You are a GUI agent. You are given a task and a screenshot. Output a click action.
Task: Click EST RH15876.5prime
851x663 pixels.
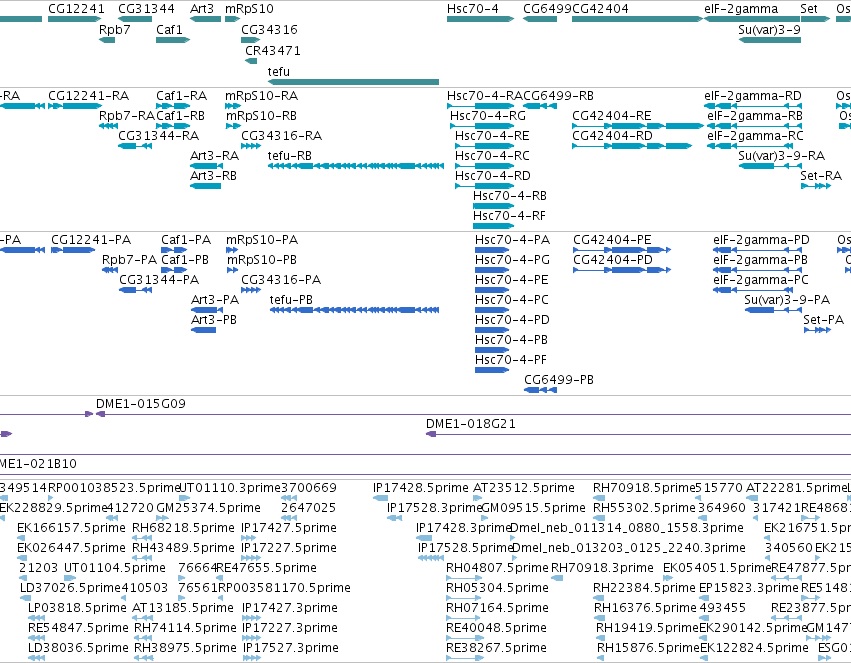(601, 658)
